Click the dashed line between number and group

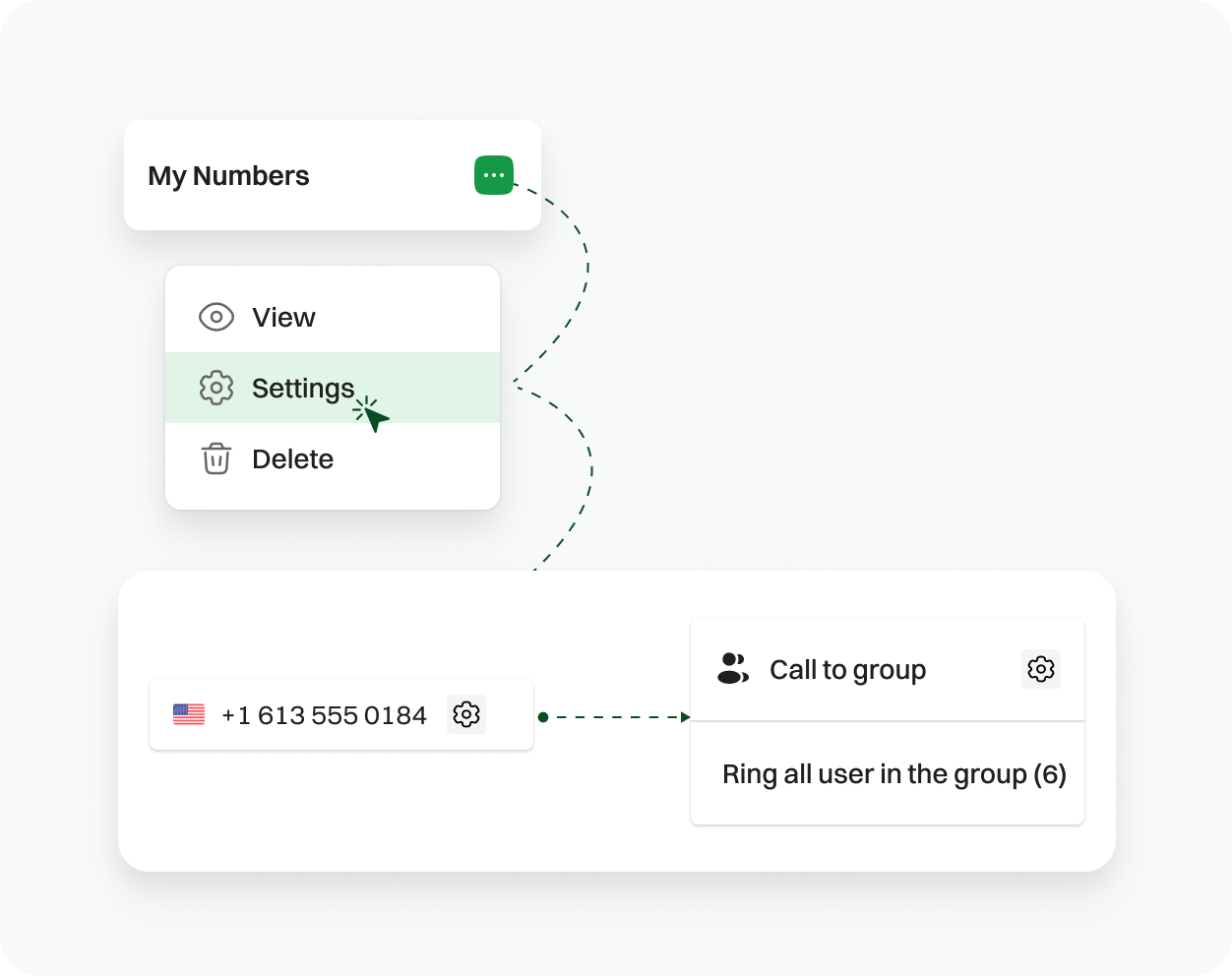pos(614,717)
